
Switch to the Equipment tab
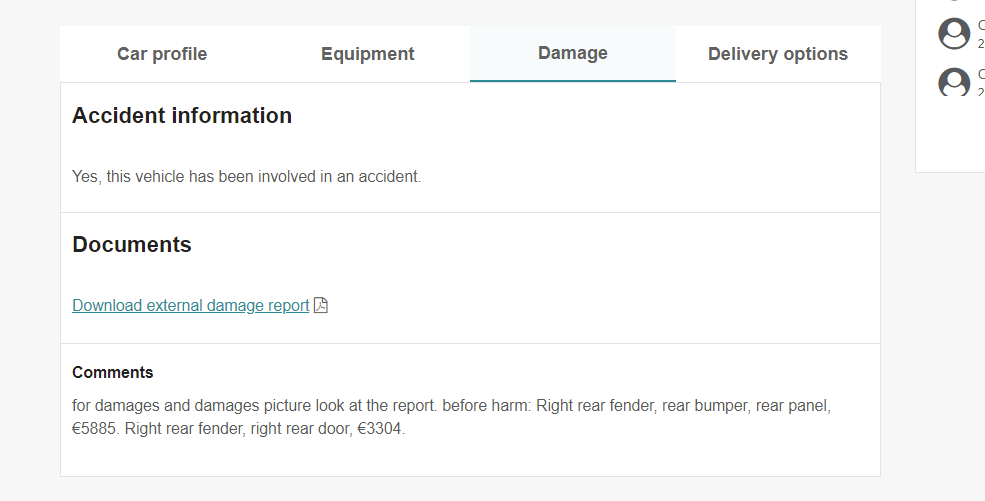point(367,54)
